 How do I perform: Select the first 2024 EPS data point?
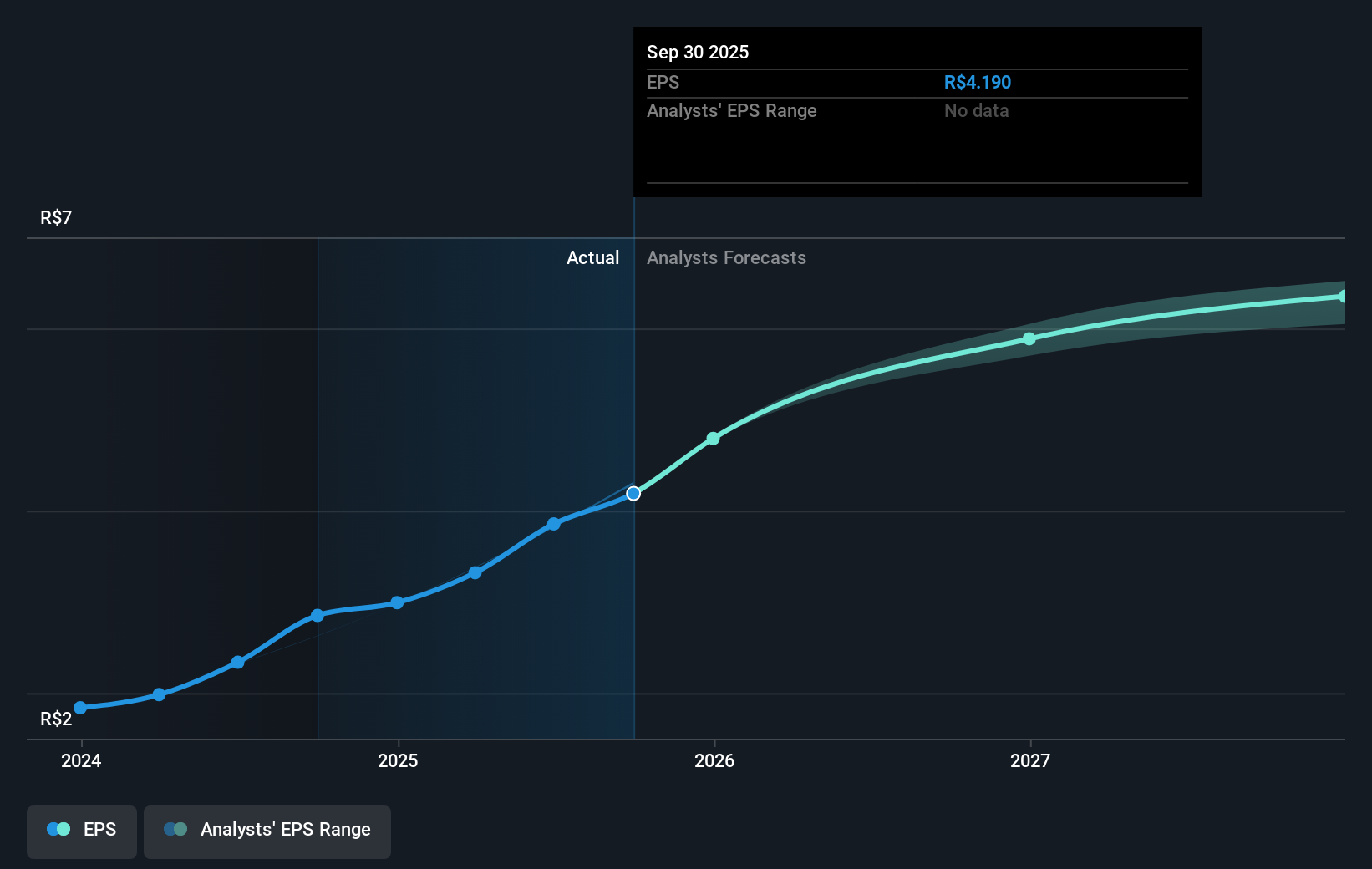(80, 707)
